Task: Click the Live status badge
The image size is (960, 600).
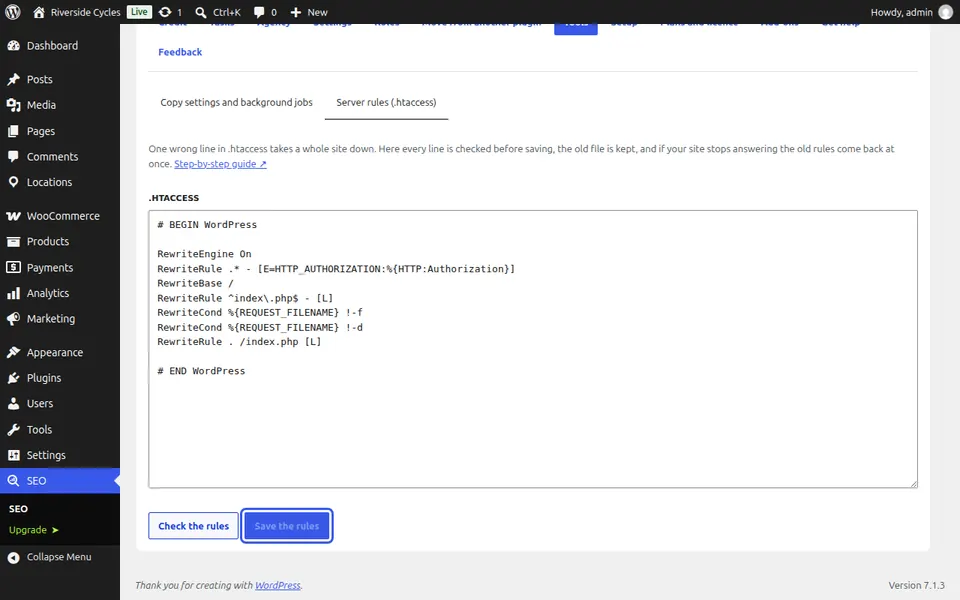Action: click(x=139, y=12)
